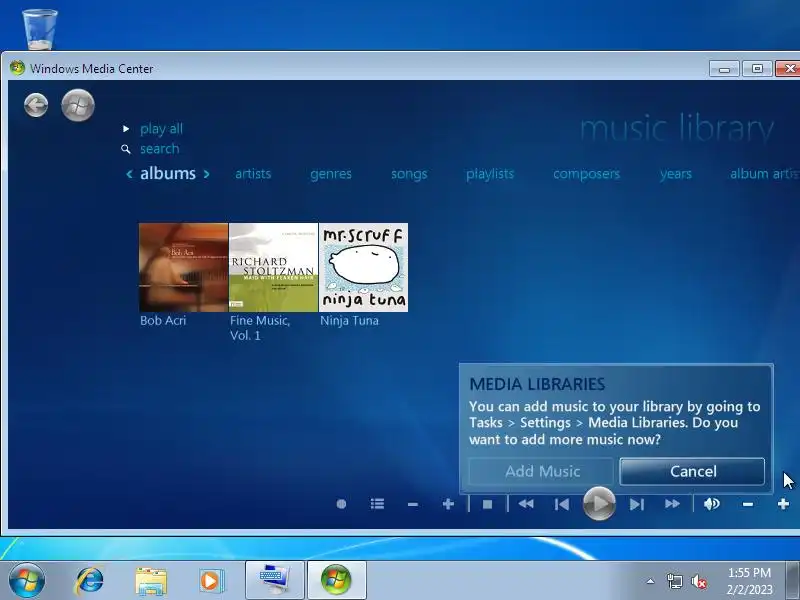Stop playback with the stop button

tap(488, 504)
